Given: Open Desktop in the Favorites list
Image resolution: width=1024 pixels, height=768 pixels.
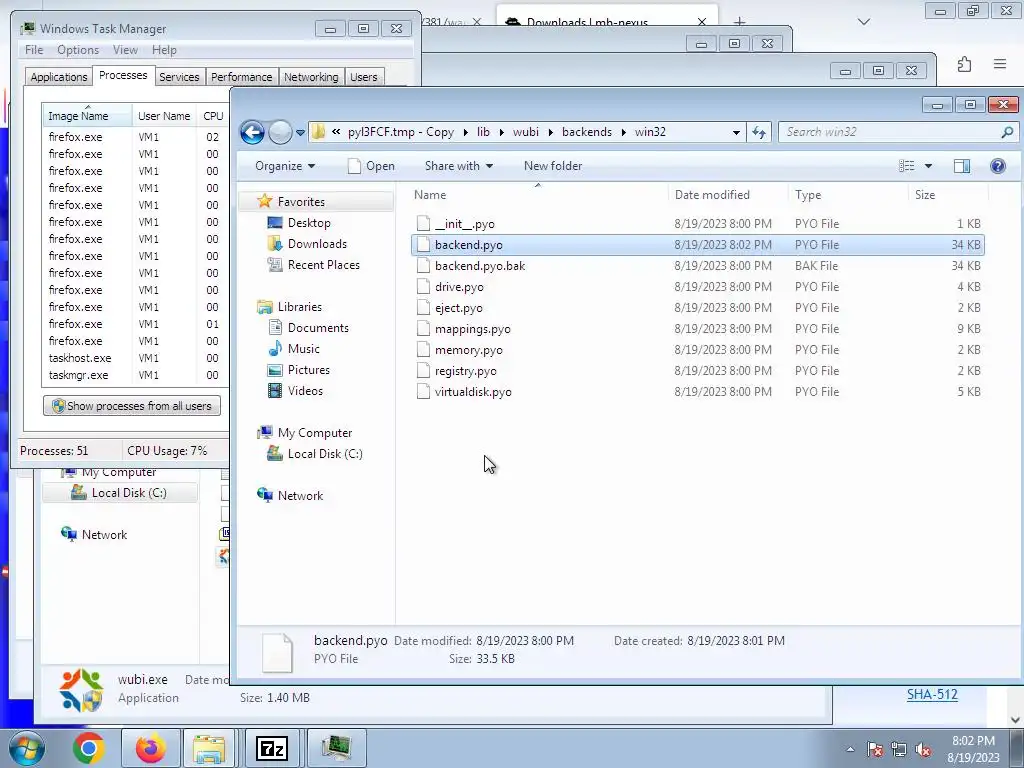Looking at the screenshot, I should [308, 223].
